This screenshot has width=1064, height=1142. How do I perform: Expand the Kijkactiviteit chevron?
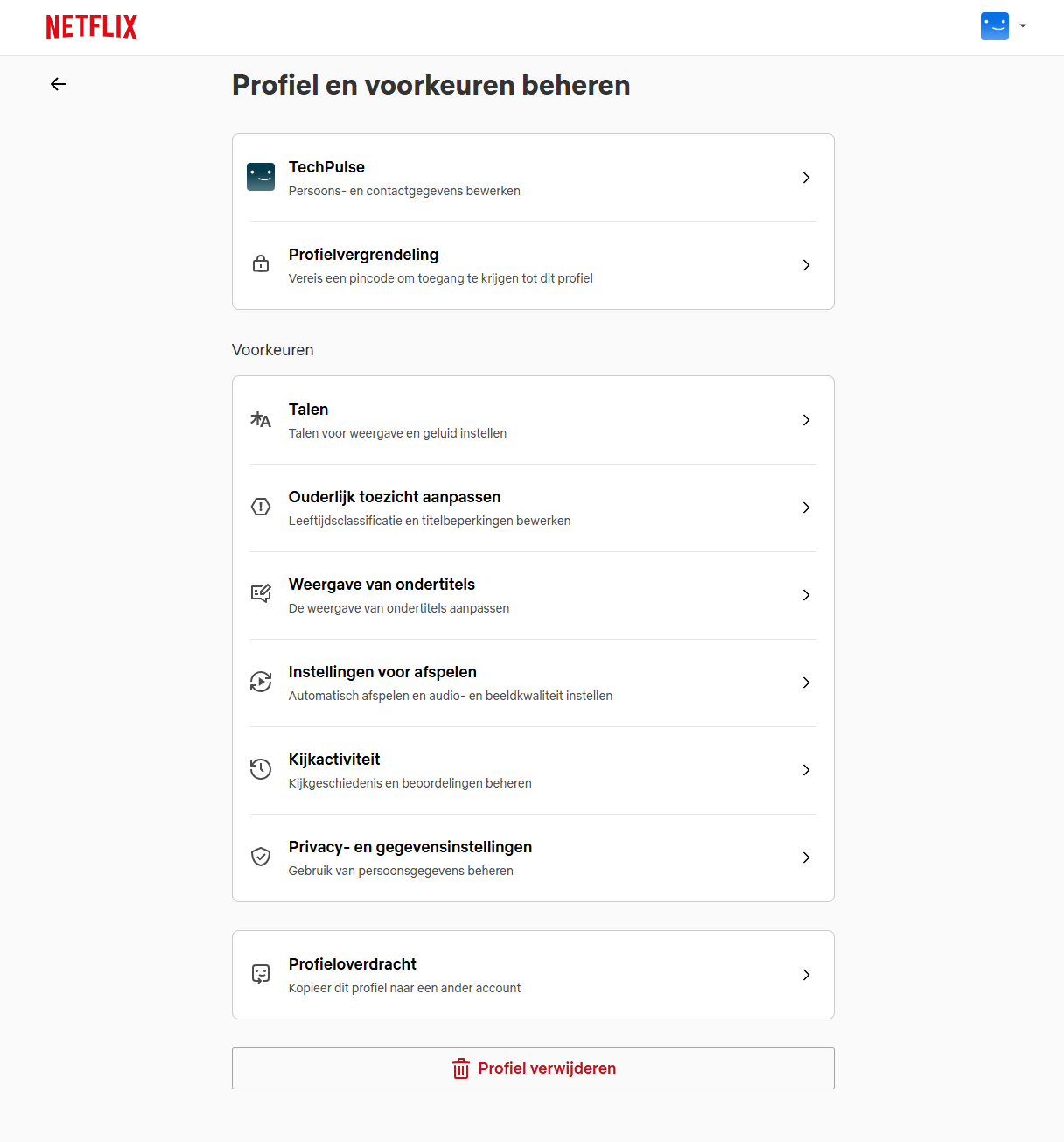click(x=806, y=770)
